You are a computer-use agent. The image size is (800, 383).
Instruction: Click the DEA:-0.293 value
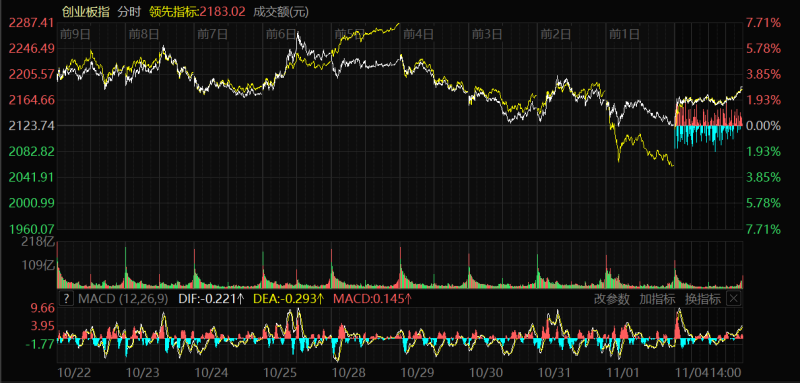point(288,299)
